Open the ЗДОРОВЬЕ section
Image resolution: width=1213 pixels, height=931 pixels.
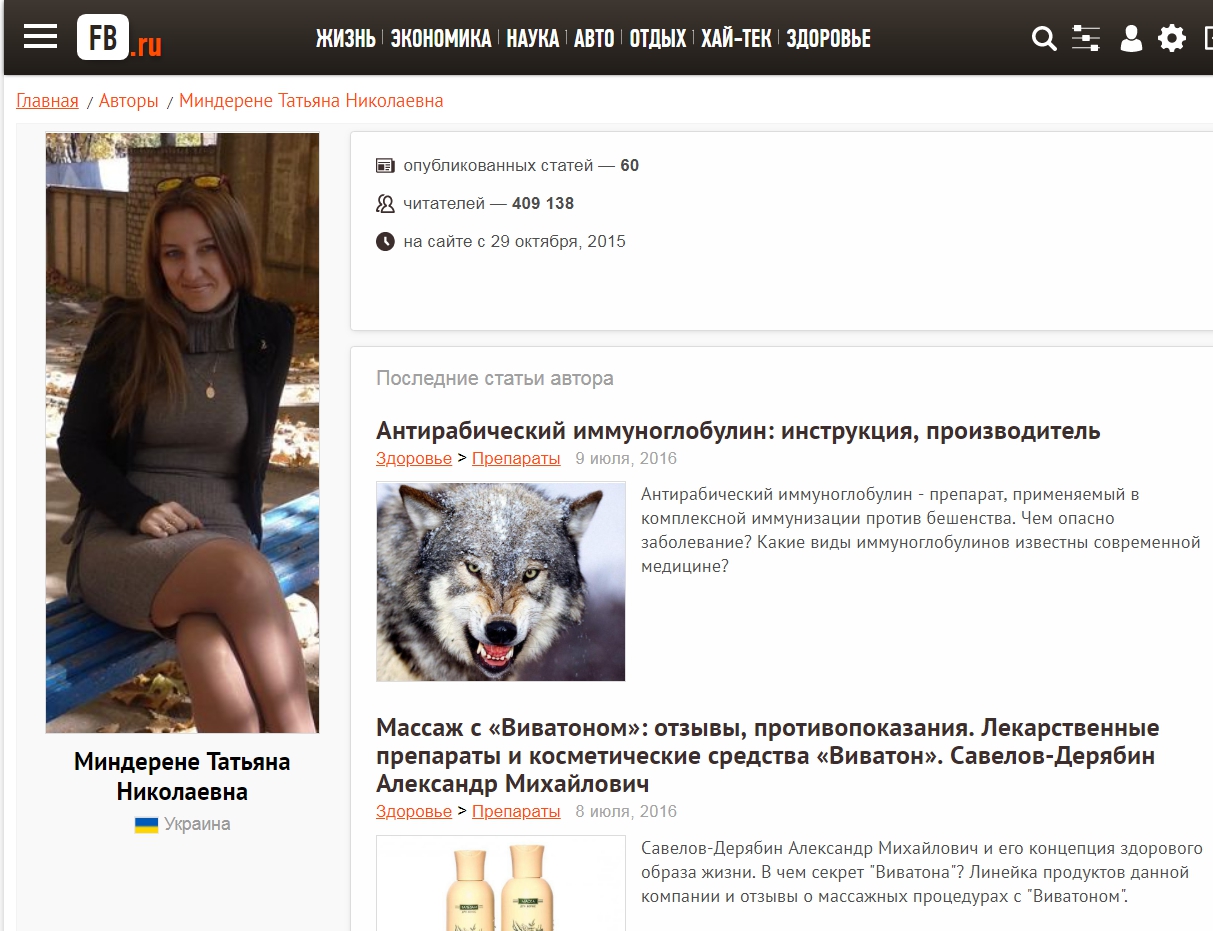[828, 38]
